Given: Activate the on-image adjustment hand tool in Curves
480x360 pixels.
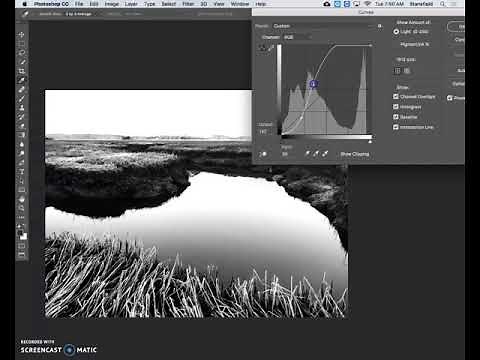Looking at the screenshot, I should pos(263,154).
